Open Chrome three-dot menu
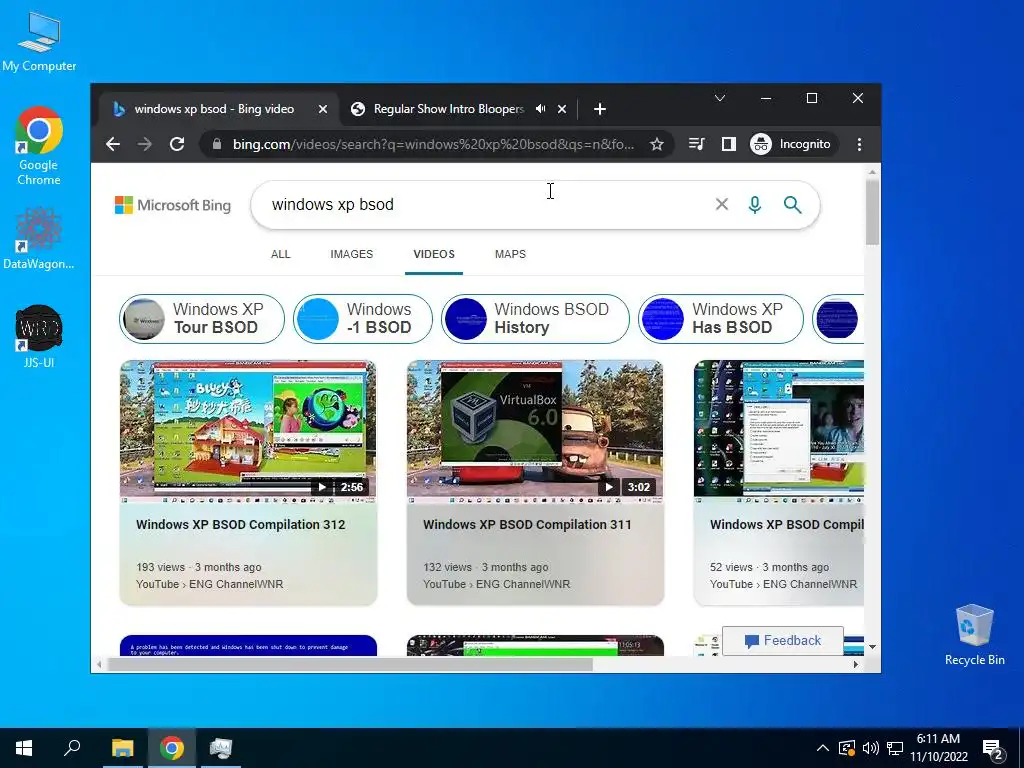Image resolution: width=1024 pixels, height=768 pixels. pyautogui.click(x=859, y=144)
